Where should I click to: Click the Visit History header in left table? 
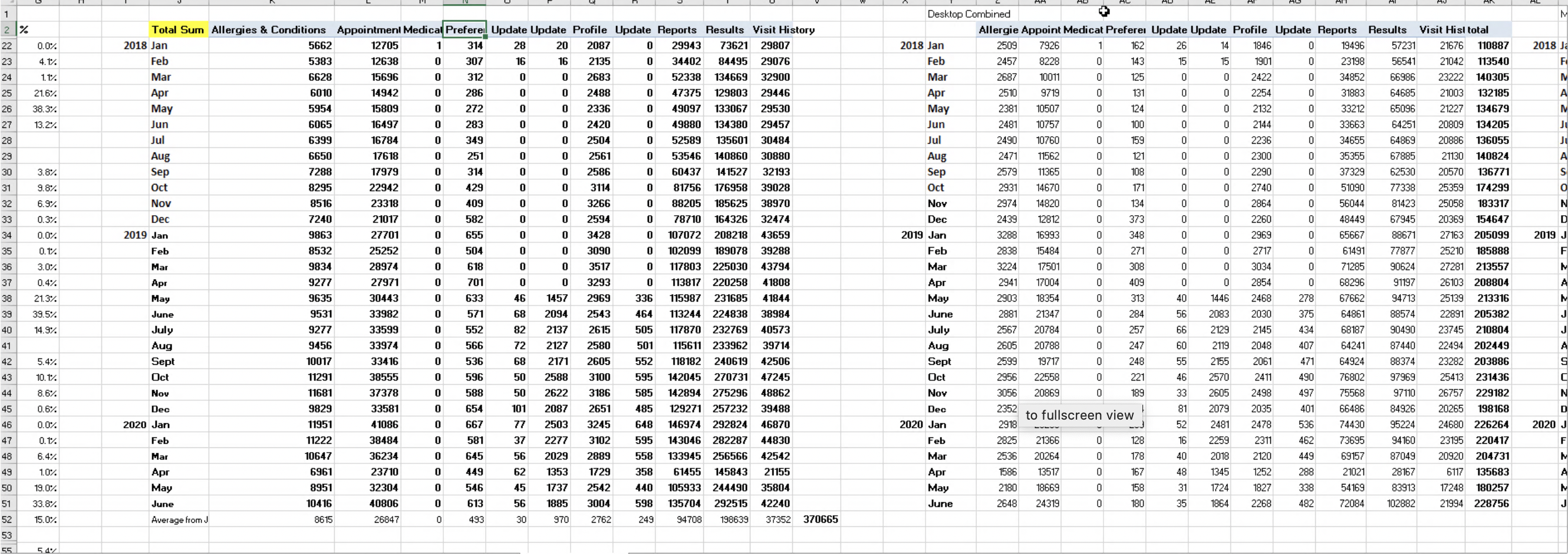click(x=783, y=30)
